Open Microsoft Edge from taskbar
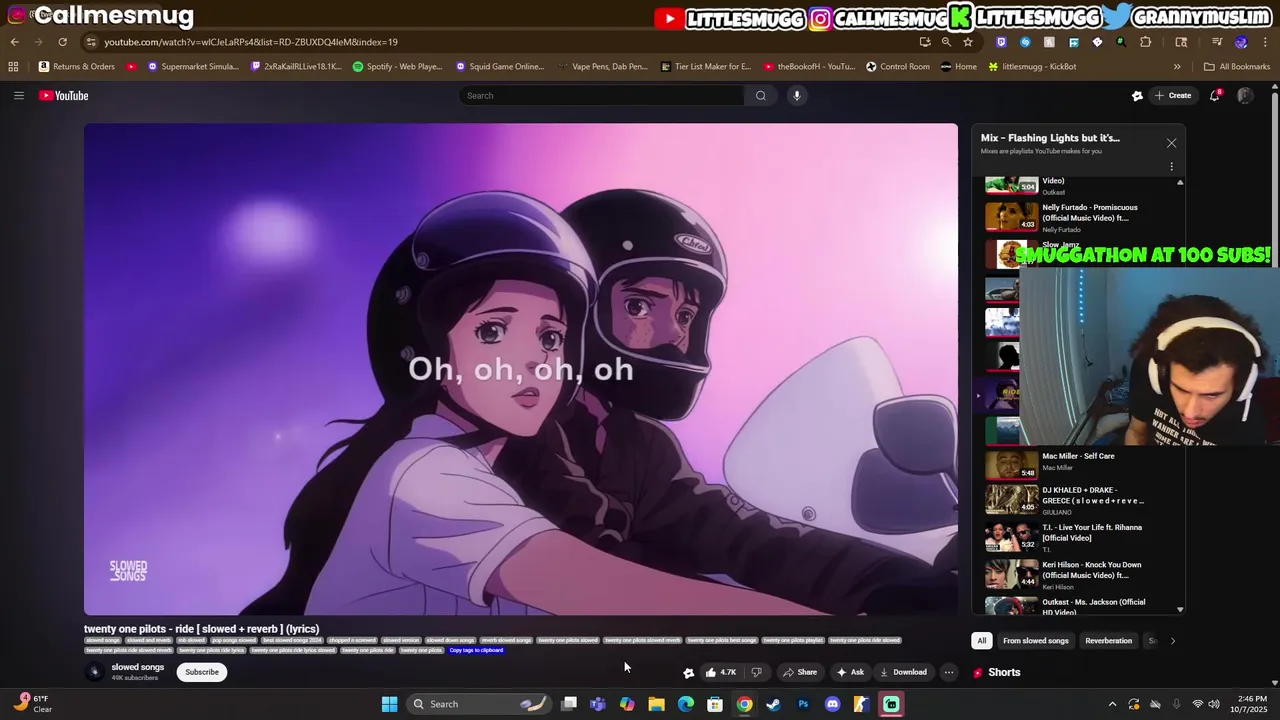 (x=686, y=704)
